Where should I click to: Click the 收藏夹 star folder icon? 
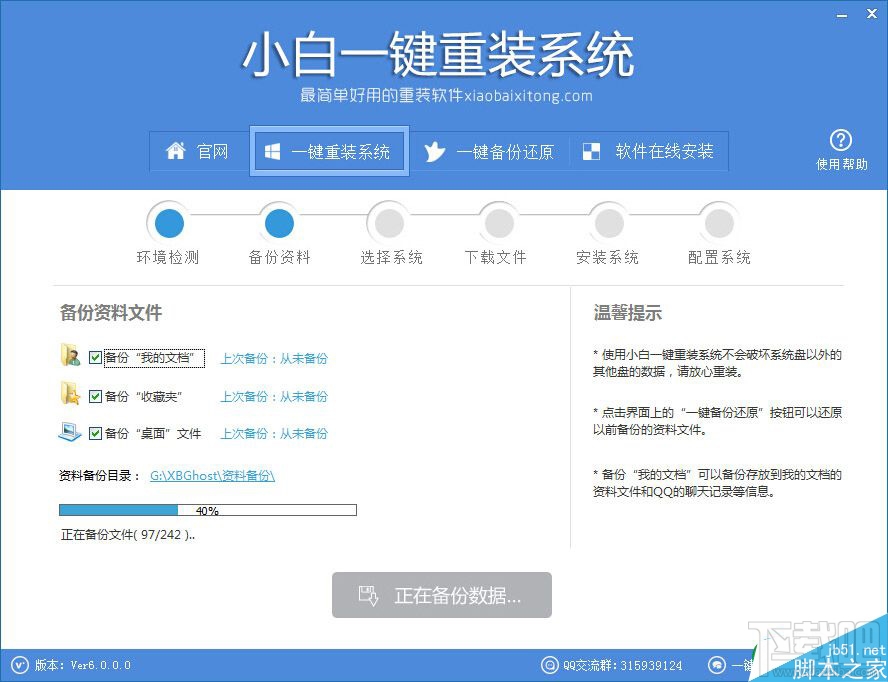[x=70, y=394]
